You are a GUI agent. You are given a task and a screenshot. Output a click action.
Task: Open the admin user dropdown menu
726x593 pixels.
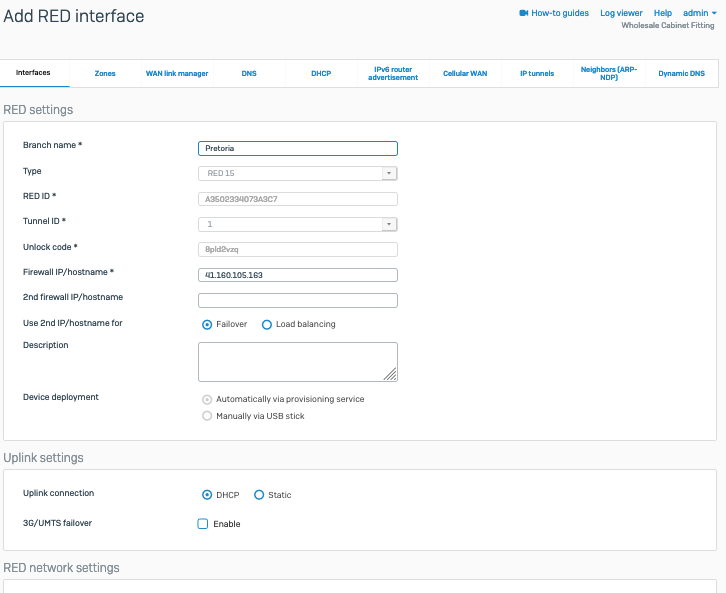[700, 13]
